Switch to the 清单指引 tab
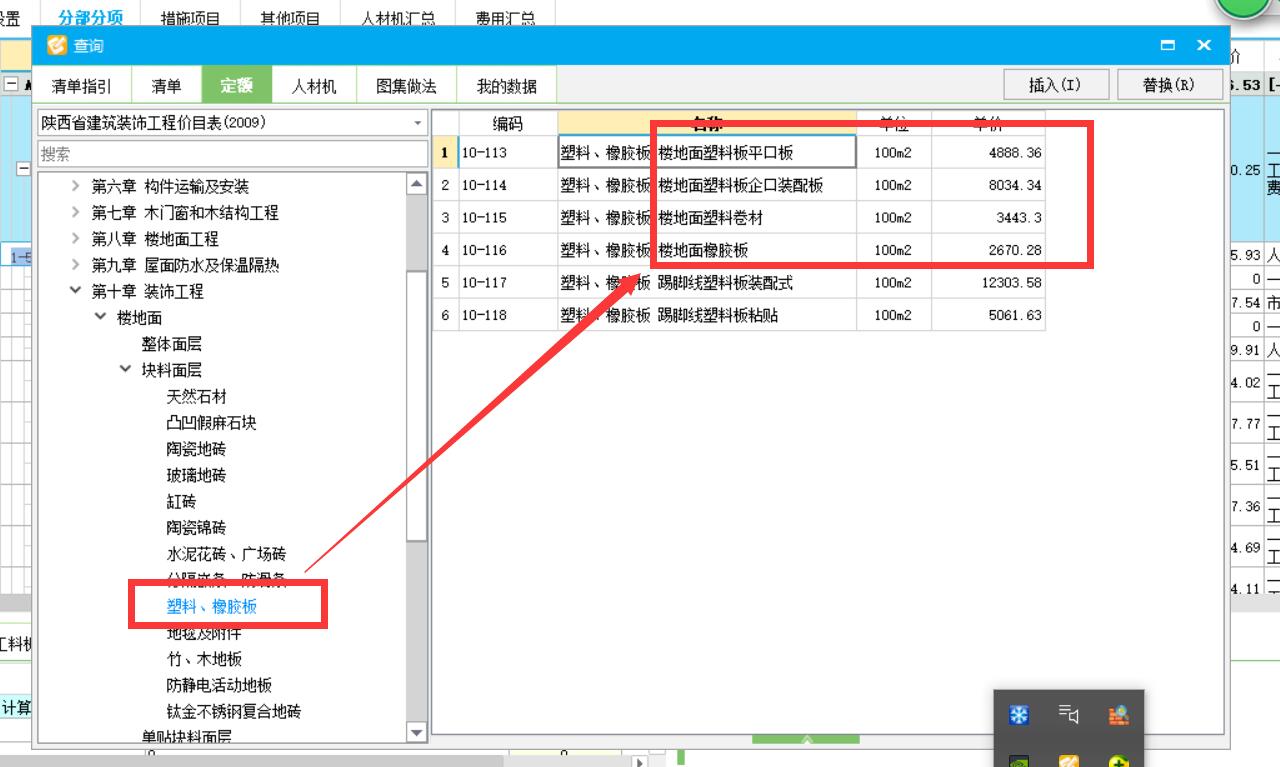The image size is (1280, 767). tap(82, 86)
